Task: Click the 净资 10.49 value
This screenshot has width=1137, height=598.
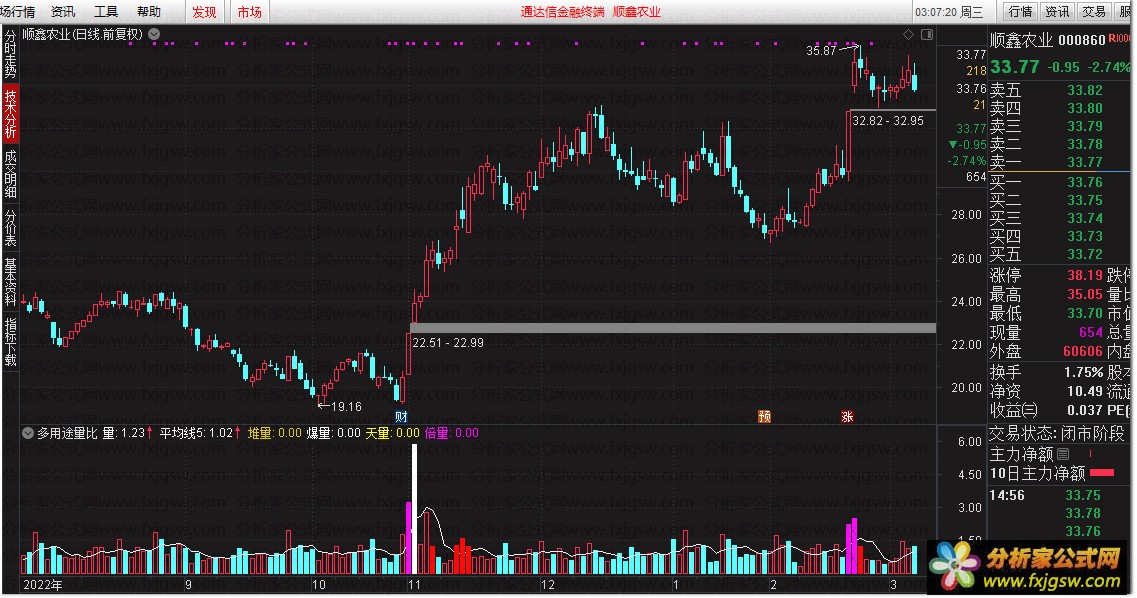Action: click(x=1085, y=391)
